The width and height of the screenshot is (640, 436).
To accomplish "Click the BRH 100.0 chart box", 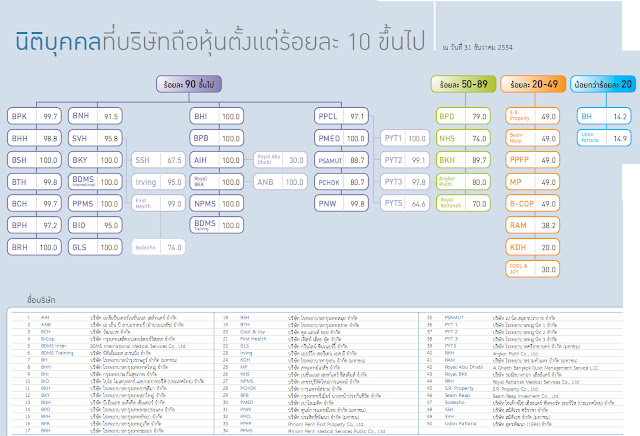I will coord(34,247).
